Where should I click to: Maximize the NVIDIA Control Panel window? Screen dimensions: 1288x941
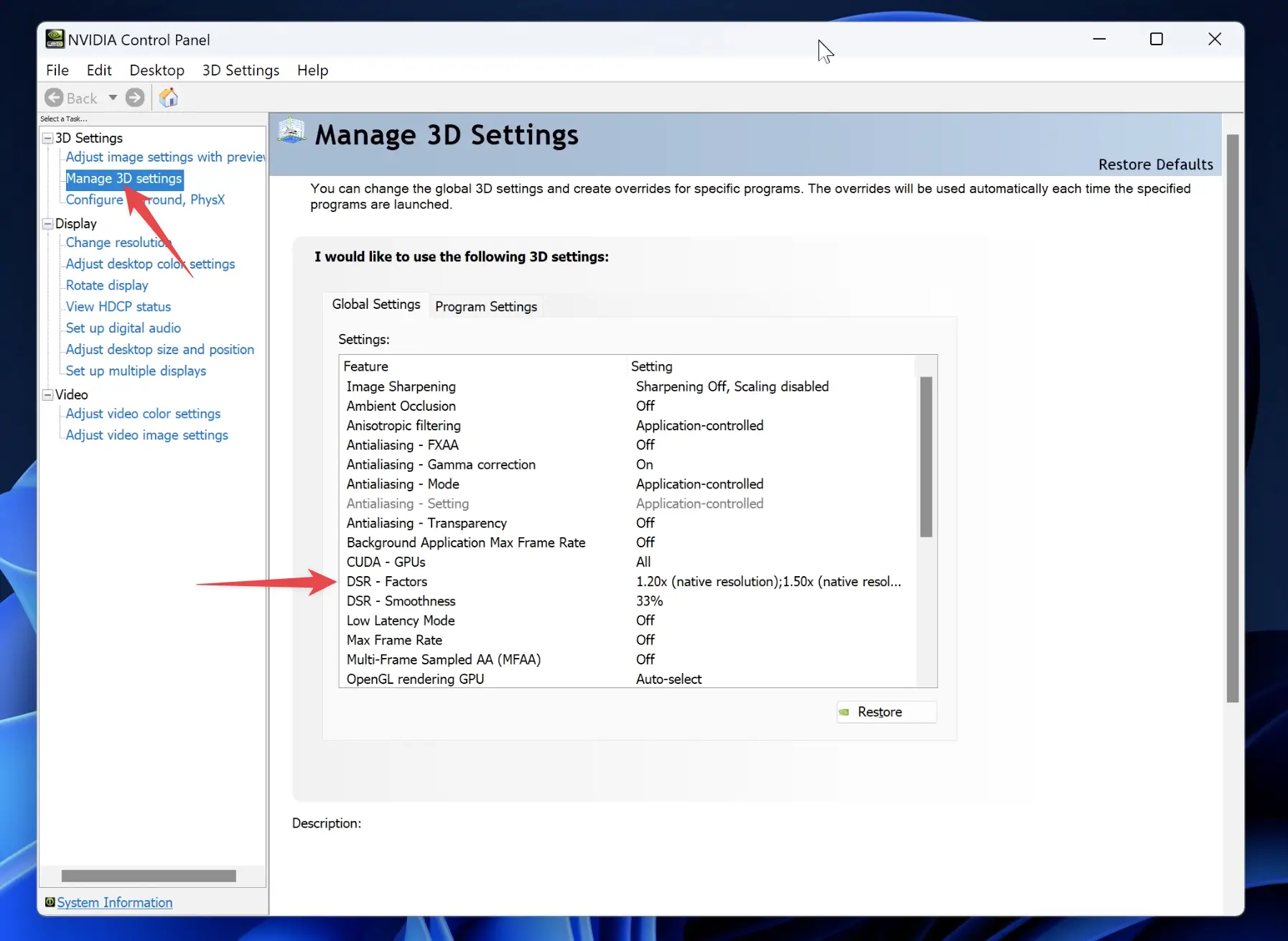[1157, 39]
